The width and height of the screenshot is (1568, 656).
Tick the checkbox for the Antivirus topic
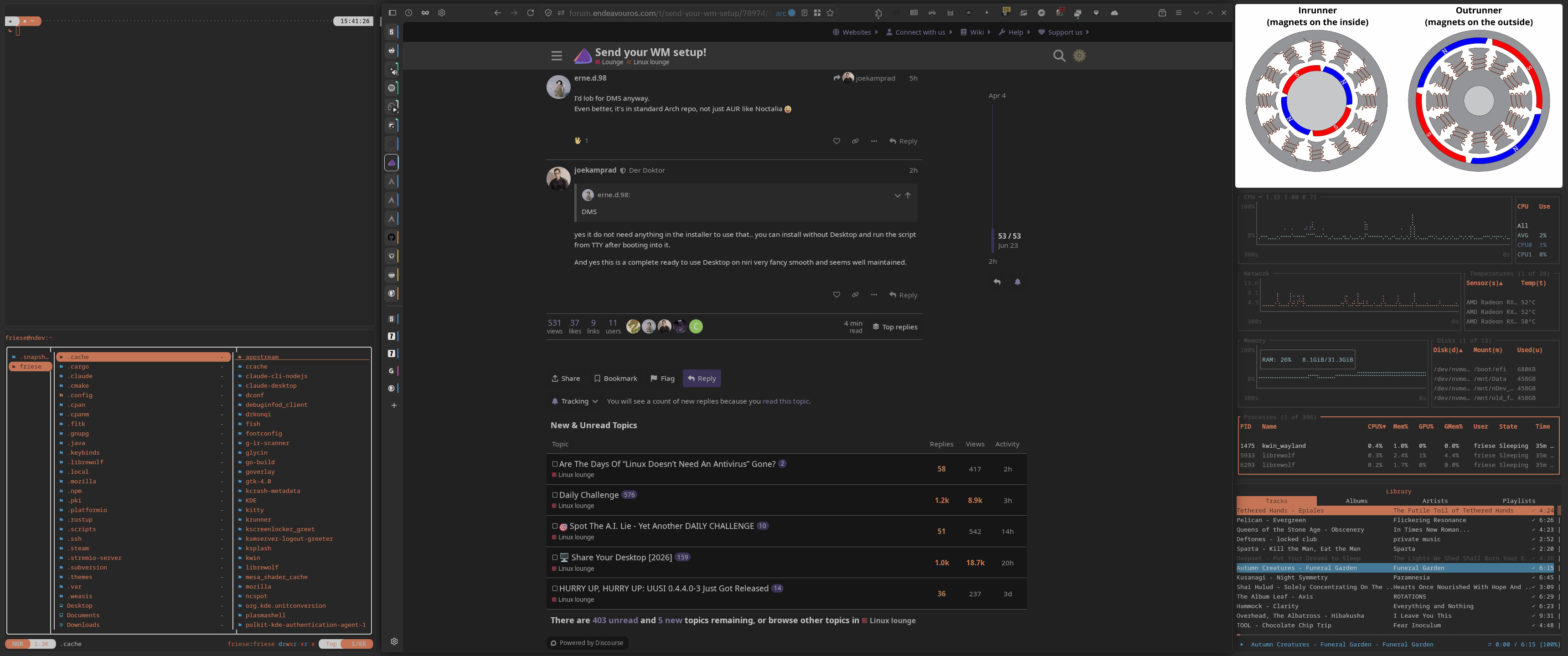point(555,464)
